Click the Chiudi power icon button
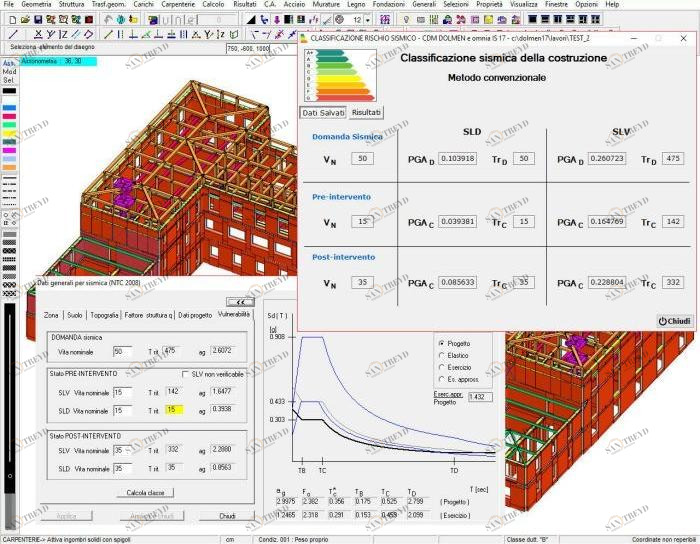700x544 pixels. coord(674,320)
